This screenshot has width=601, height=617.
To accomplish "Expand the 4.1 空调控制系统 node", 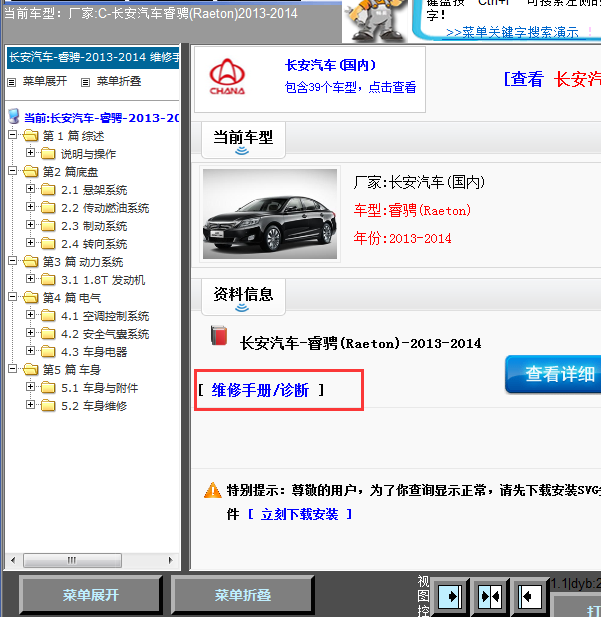I will click(30, 314).
